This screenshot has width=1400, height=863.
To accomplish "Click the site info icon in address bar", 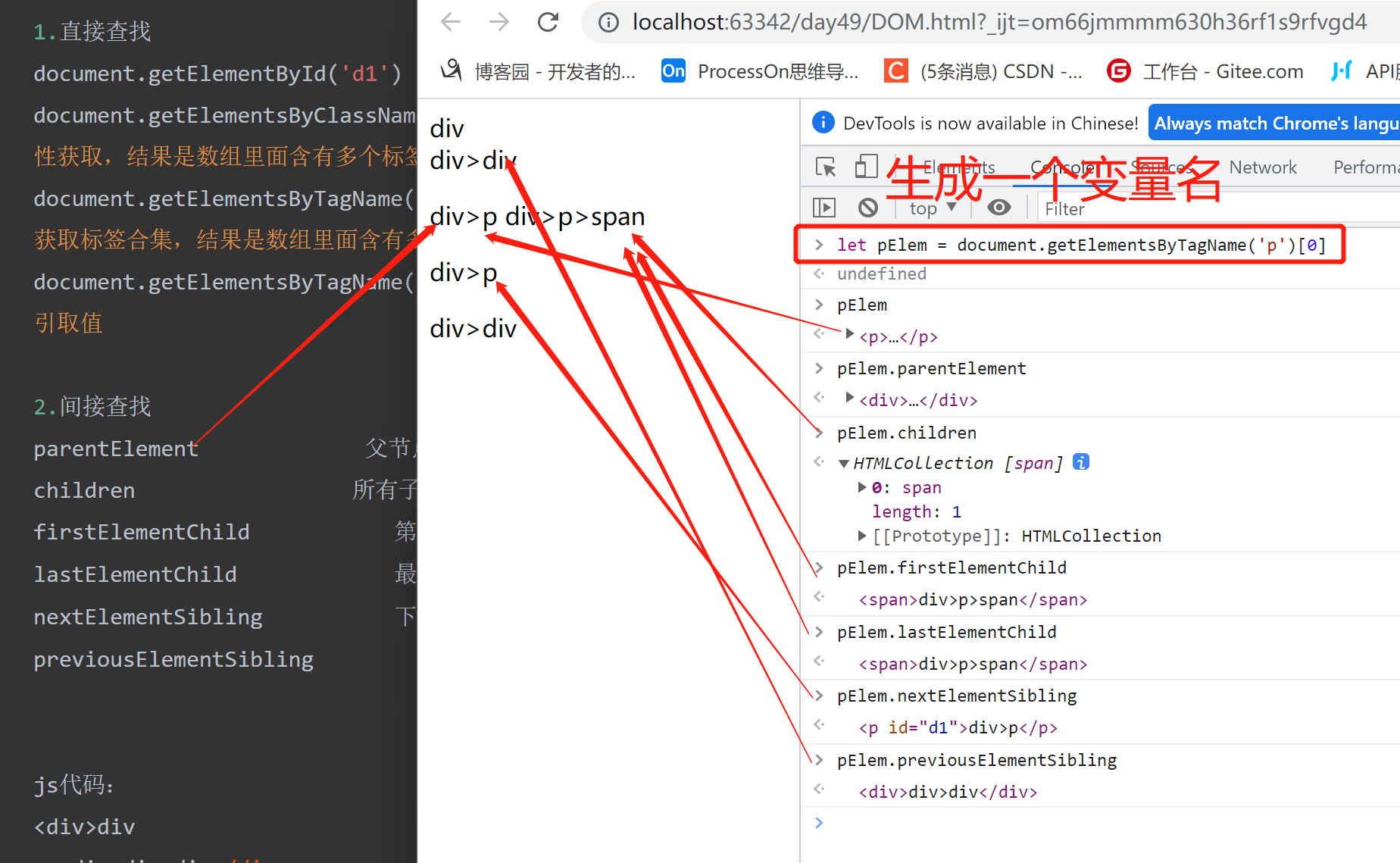I will 608,23.
